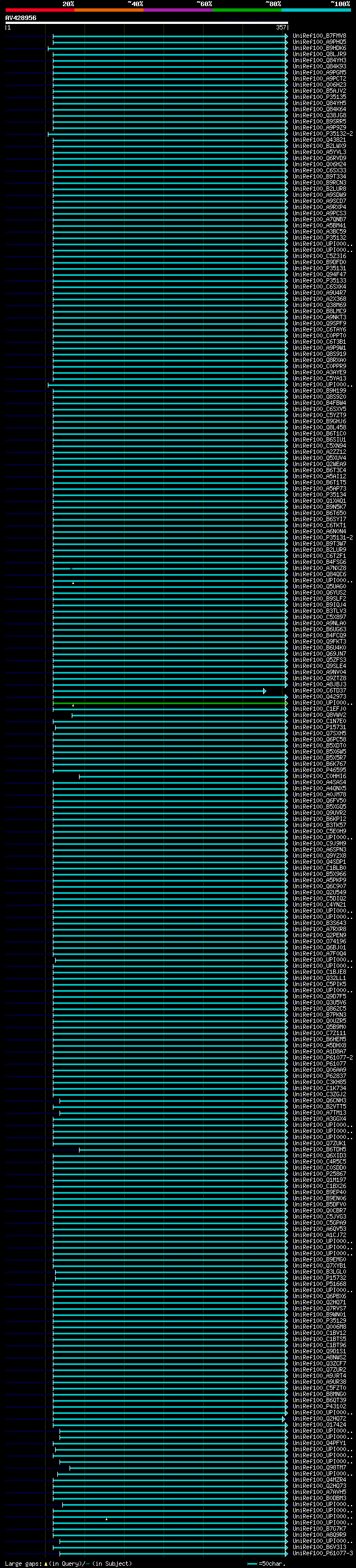Select hit UniRef100_P43102
Viewport: 356px width, 1568px height.
319,1407
